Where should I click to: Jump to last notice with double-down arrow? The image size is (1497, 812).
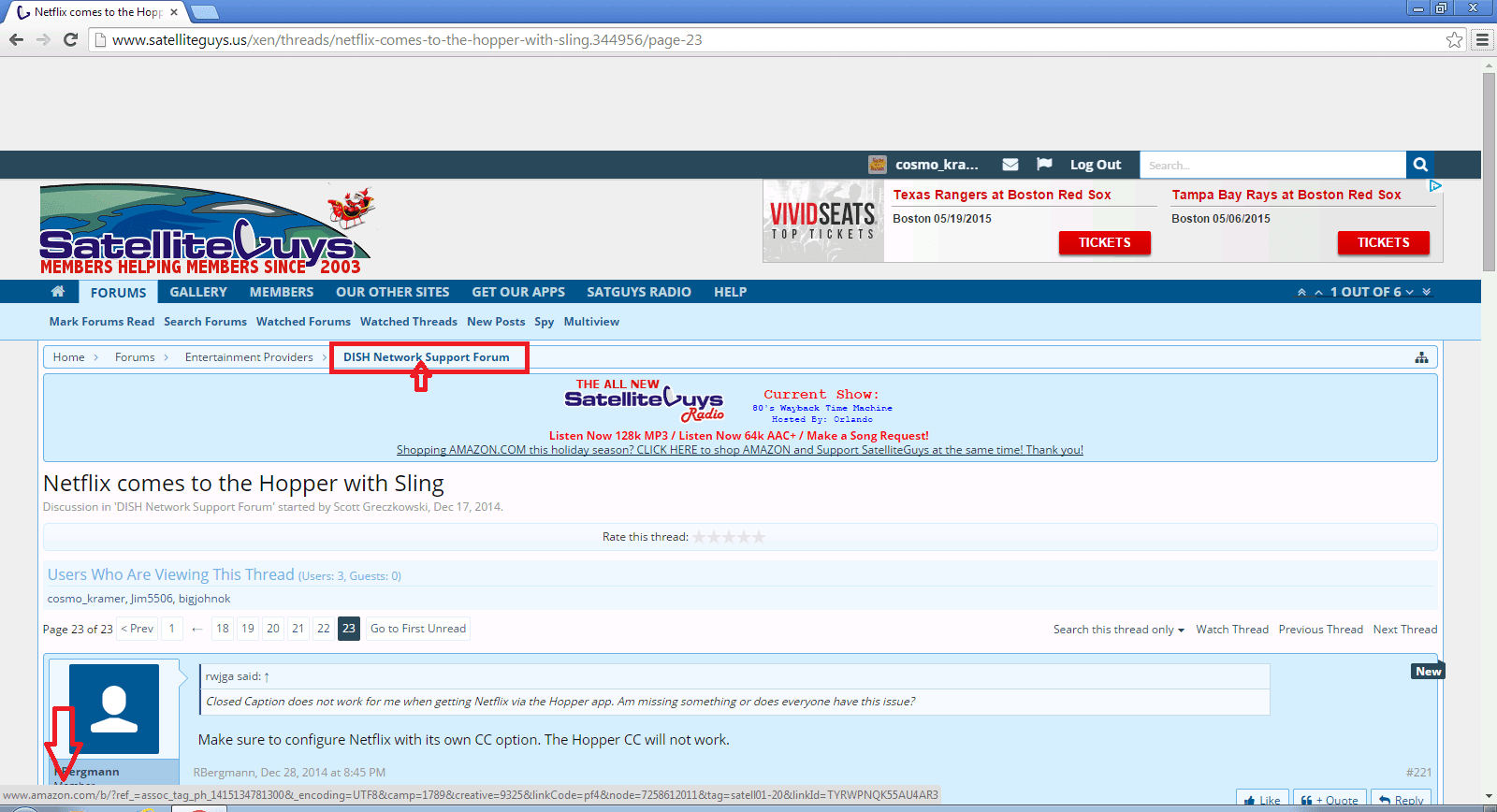coord(1427,292)
